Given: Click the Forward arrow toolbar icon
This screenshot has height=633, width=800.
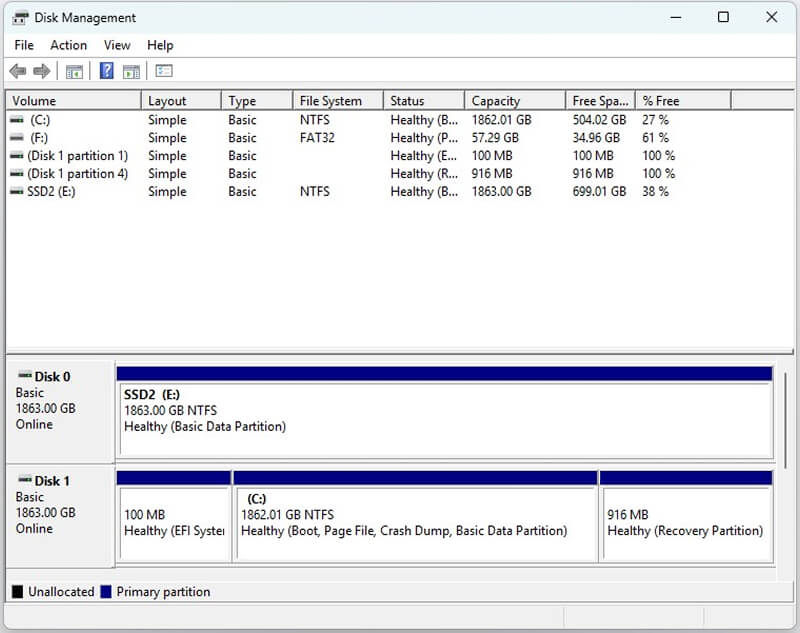Looking at the screenshot, I should [x=42, y=71].
